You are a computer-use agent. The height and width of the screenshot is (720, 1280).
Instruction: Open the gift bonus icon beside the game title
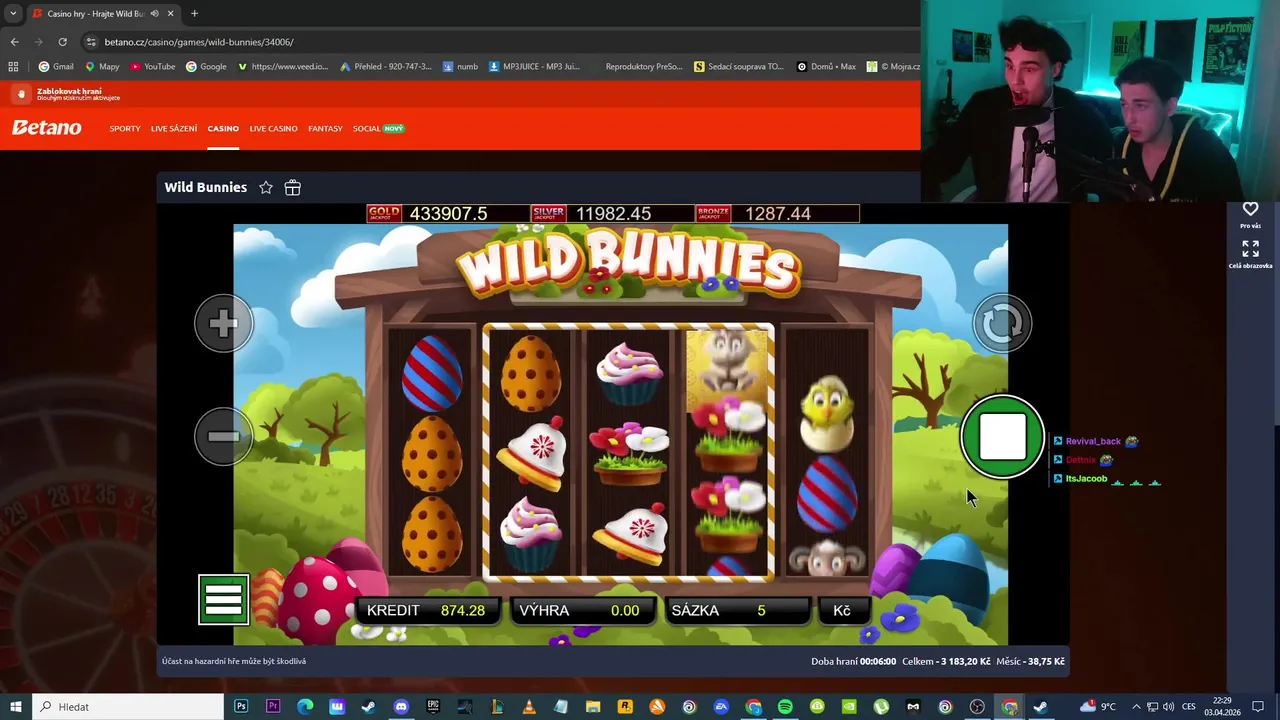pyautogui.click(x=292, y=188)
